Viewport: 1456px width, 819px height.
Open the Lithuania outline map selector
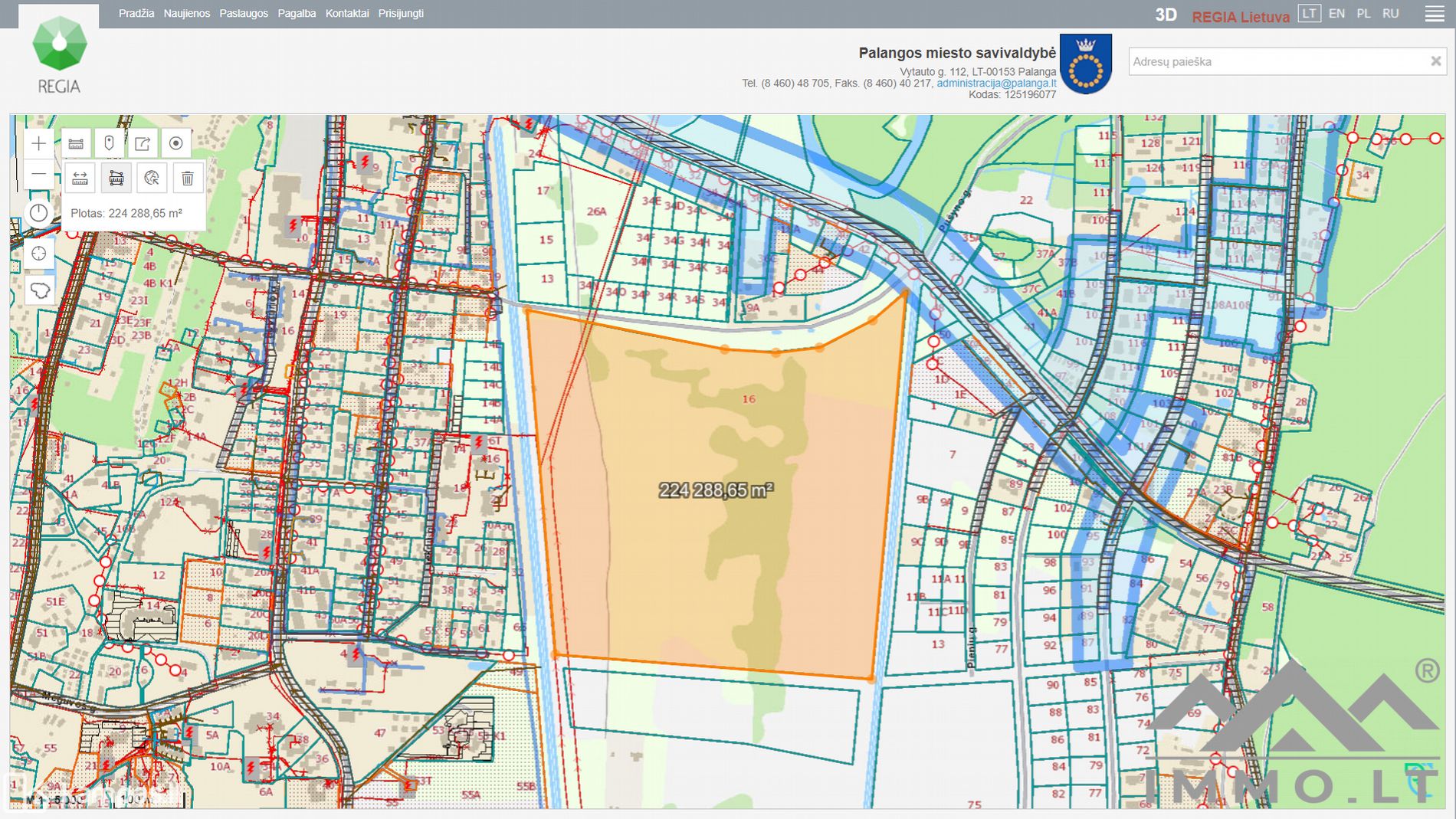pyautogui.click(x=40, y=291)
